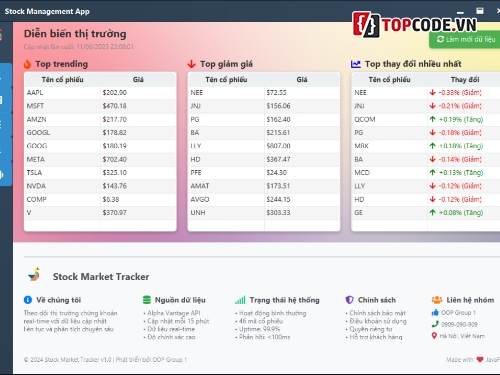Image resolution: width=500 pixels, height=375 pixels.
Task: Click the 0909-090-909 phone number
Action: (459, 324)
